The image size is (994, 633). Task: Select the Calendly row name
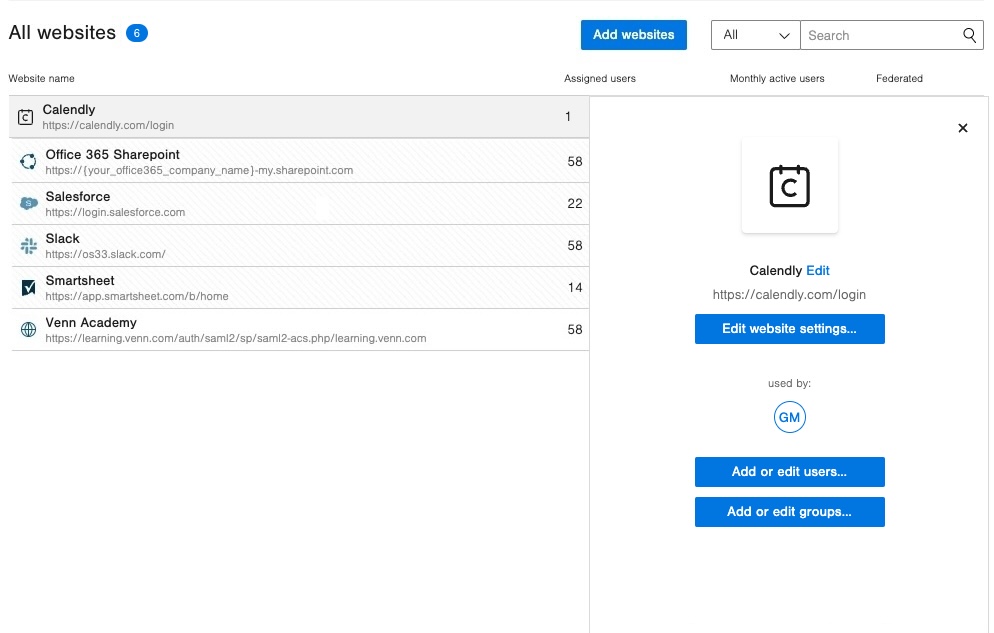[x=68, y=110]
